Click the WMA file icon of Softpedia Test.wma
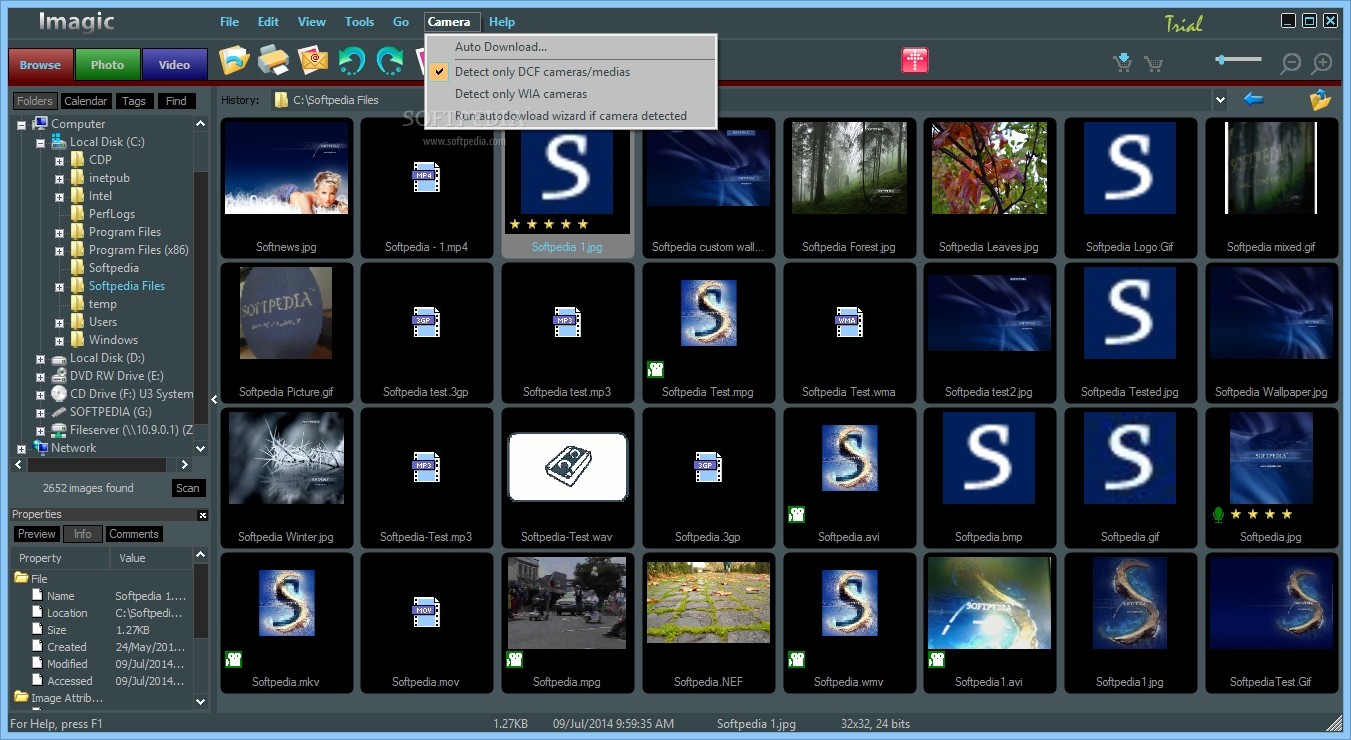The height and width of the screenshot is (740, 1351). pyautogui.click(x=849, y=321)
